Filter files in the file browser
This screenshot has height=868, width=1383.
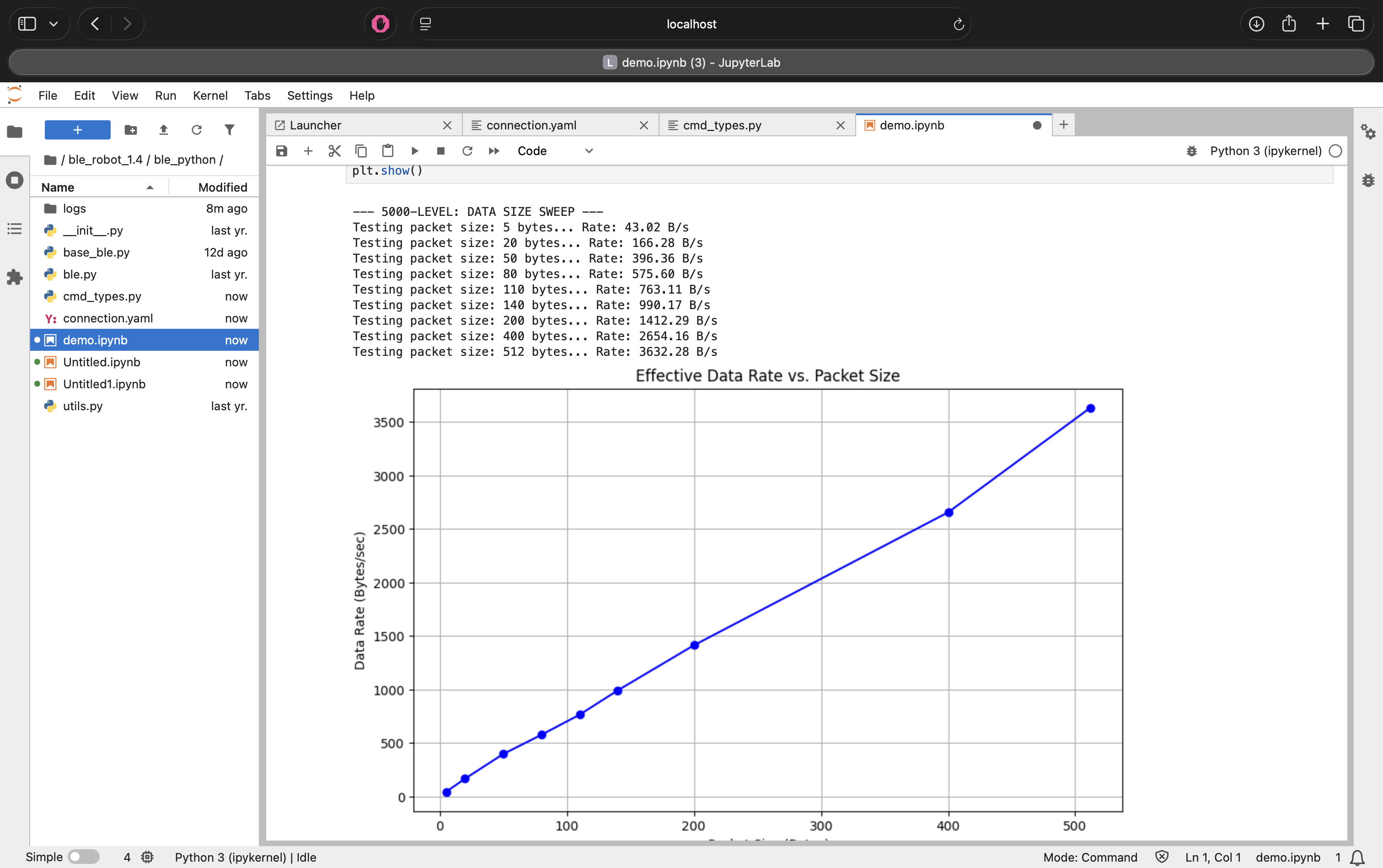pos(229,130)
